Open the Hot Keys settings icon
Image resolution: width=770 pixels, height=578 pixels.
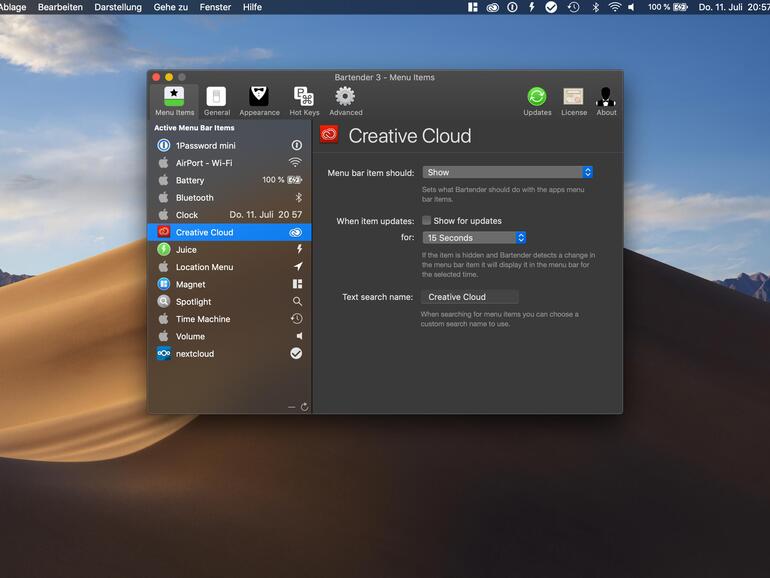(304, 100)
